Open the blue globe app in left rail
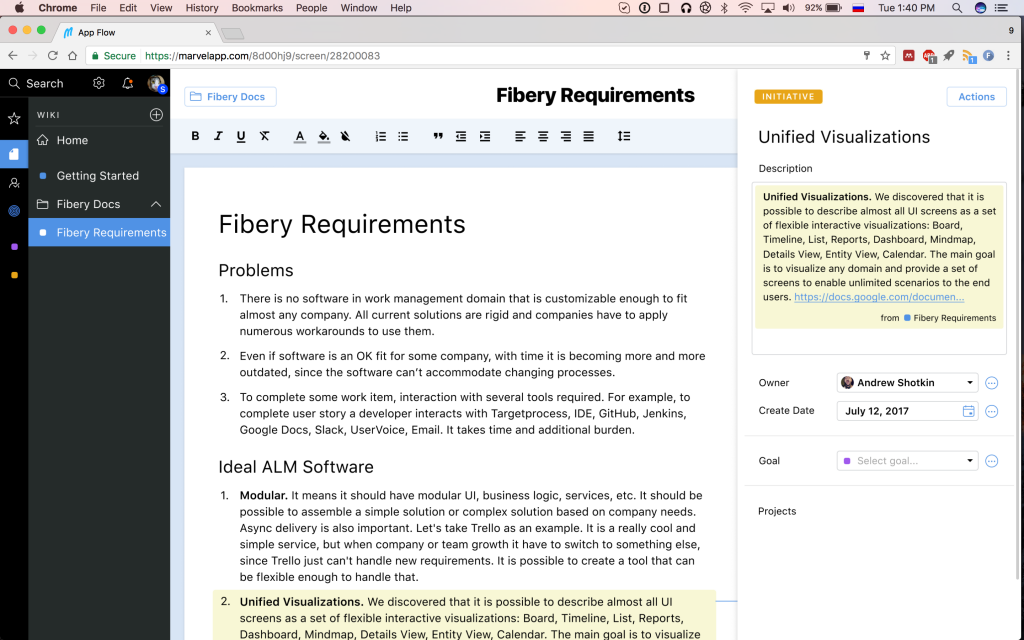Viewport: 1024px width, 640px height. 14,211
